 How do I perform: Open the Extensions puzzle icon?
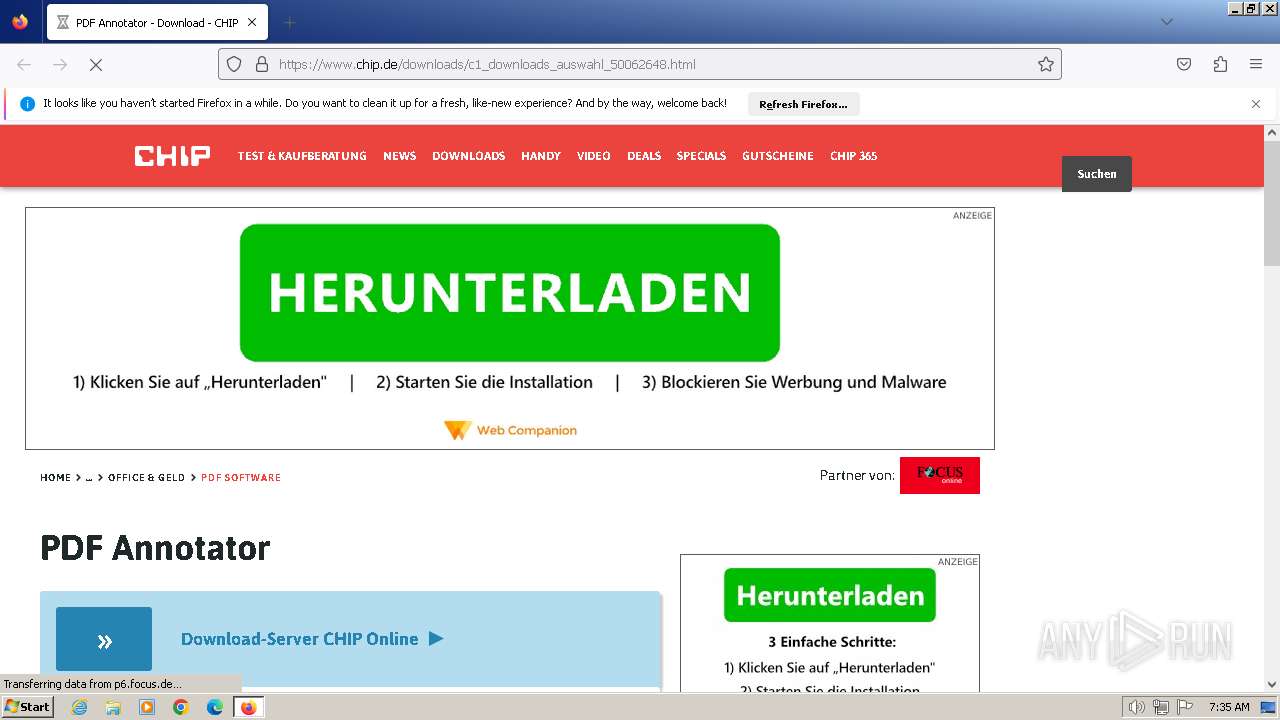1220,64
